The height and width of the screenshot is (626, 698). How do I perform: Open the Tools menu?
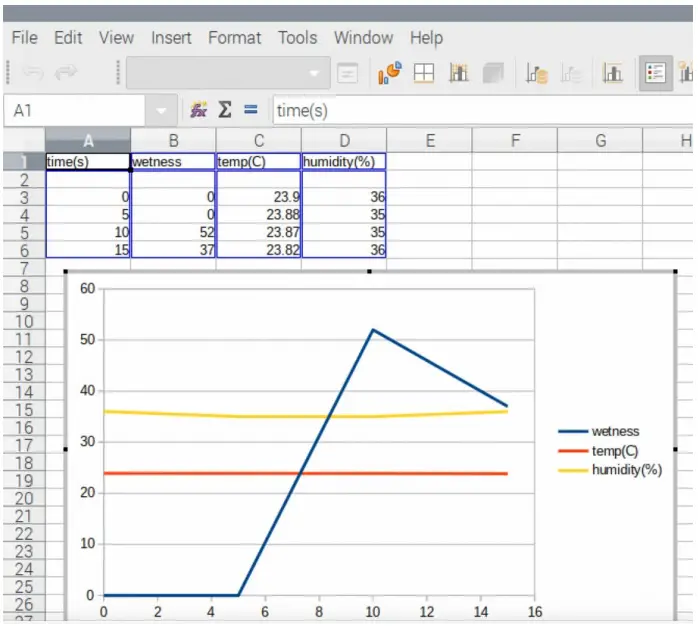pos(298,38)
